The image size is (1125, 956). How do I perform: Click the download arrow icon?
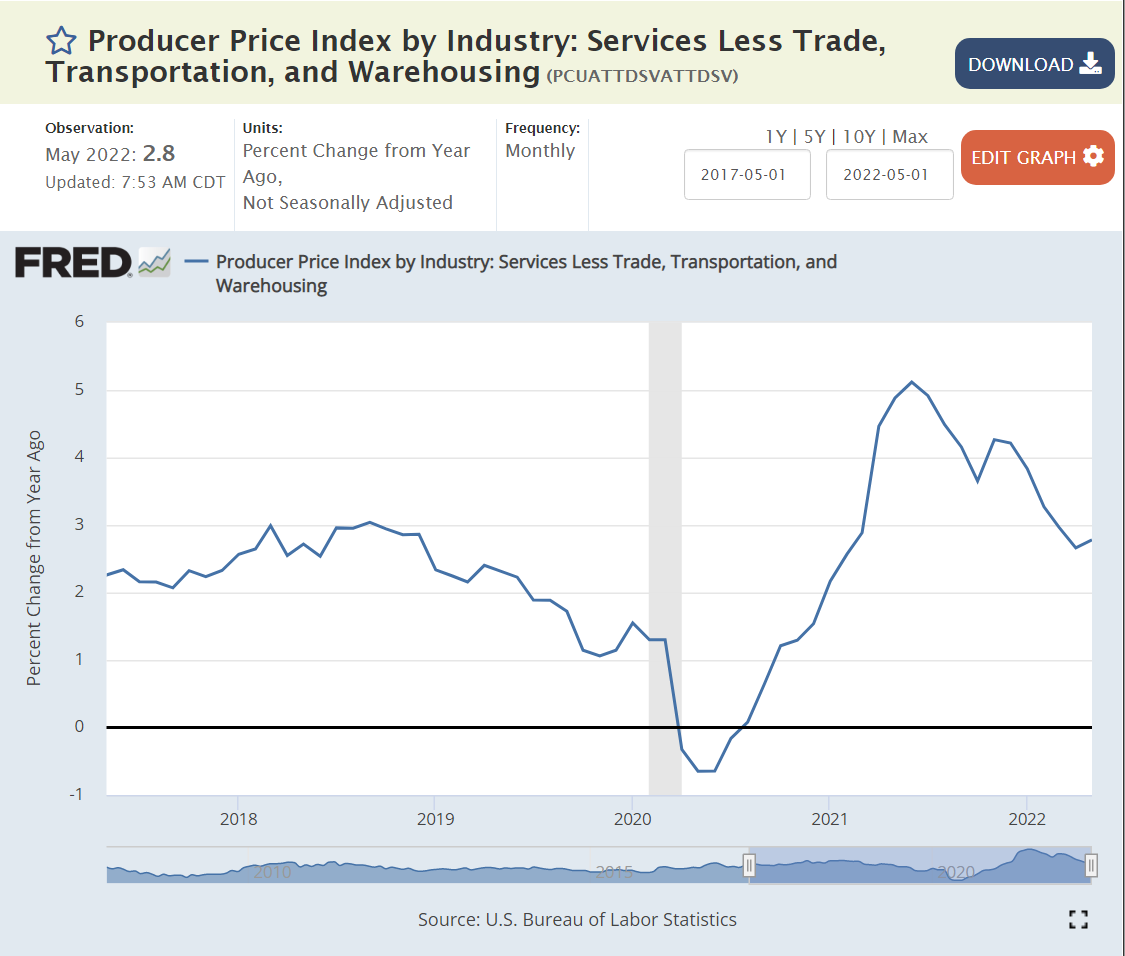[x=1090, y=64]
